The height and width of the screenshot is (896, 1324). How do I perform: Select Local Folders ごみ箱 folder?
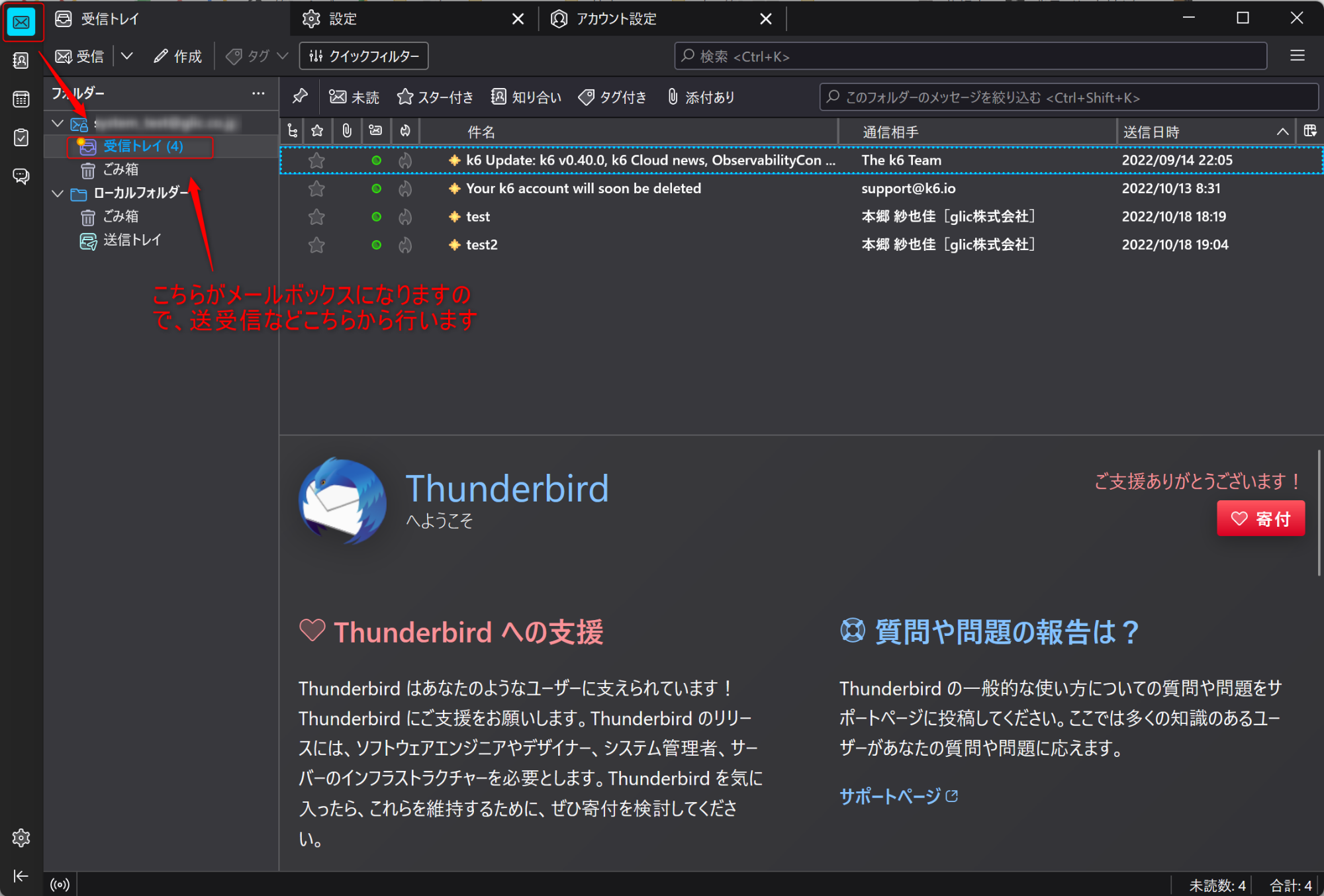tap(109, 217)
